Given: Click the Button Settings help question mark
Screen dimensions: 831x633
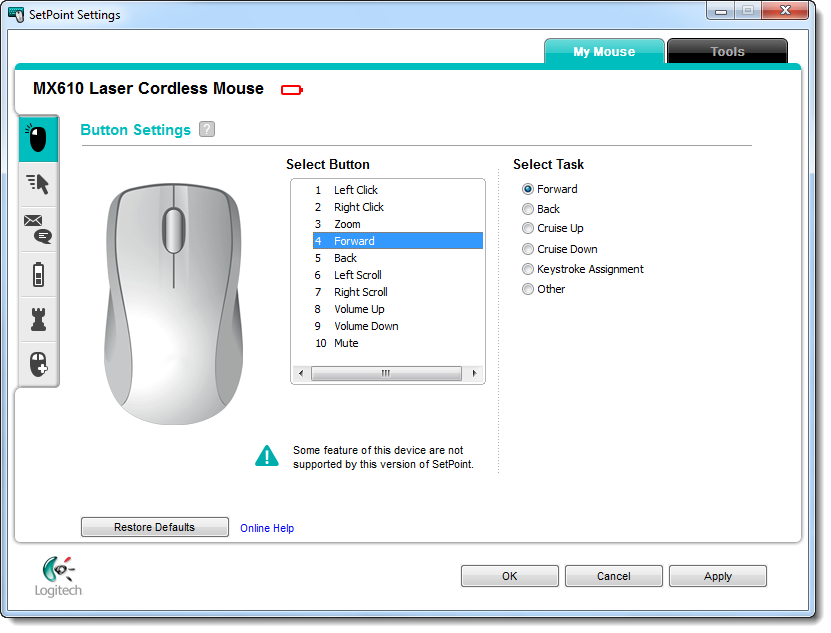Looking at the screenshot, I should pyautogui.click(x=207, y=129).
